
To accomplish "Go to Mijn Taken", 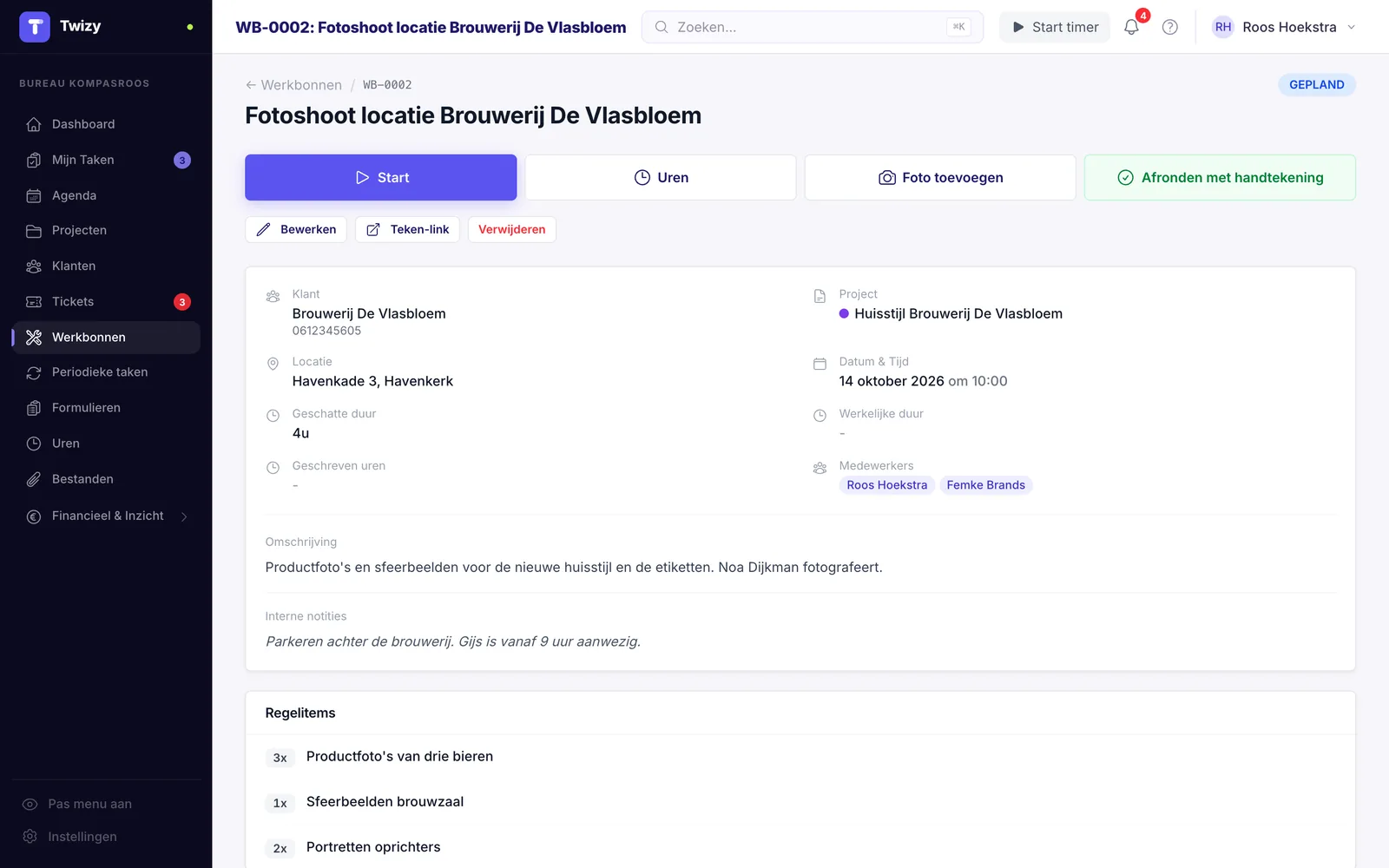I will coord(106,160).
